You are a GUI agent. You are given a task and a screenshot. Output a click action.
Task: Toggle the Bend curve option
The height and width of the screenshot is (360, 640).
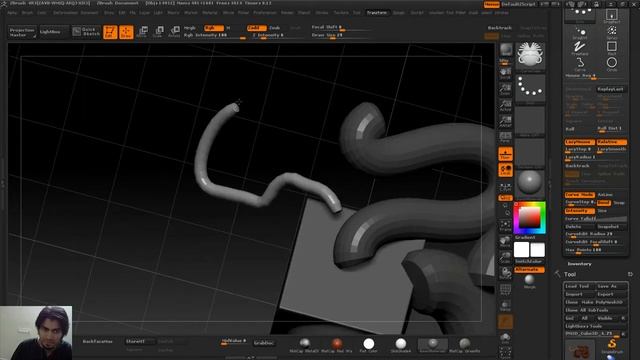click(604, 202)
